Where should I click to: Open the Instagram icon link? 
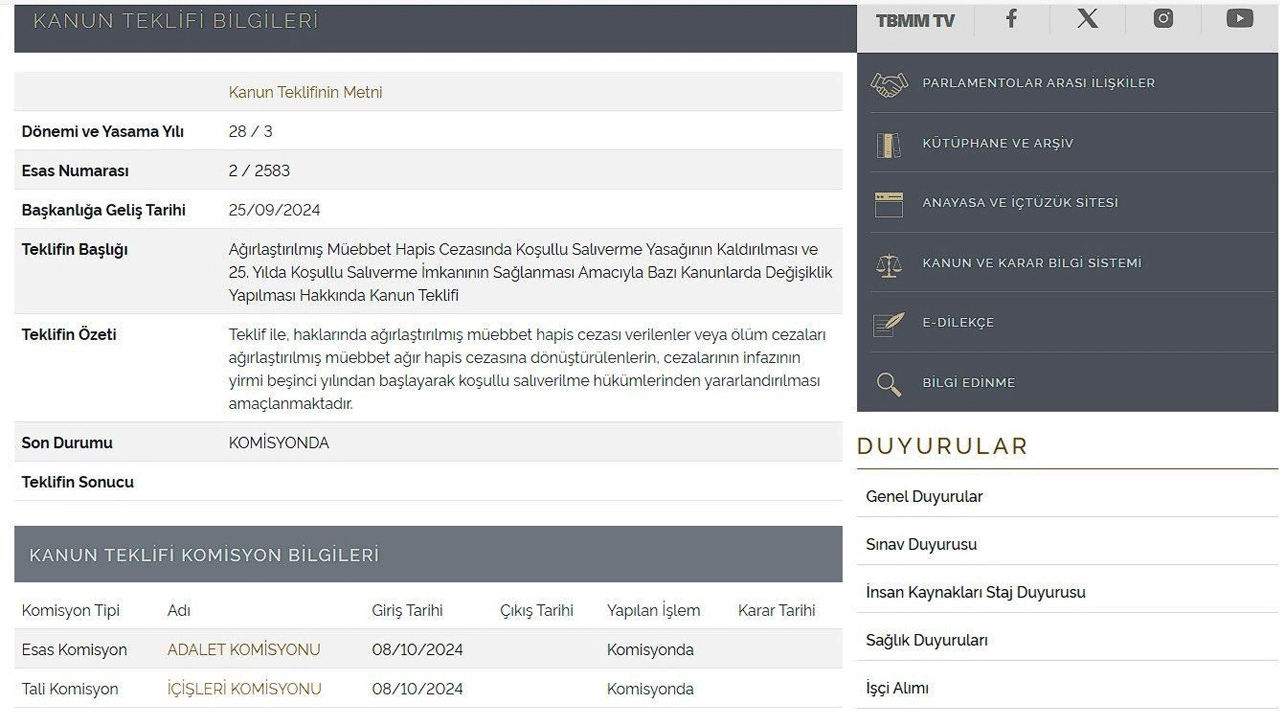(x=1163, y=19)
